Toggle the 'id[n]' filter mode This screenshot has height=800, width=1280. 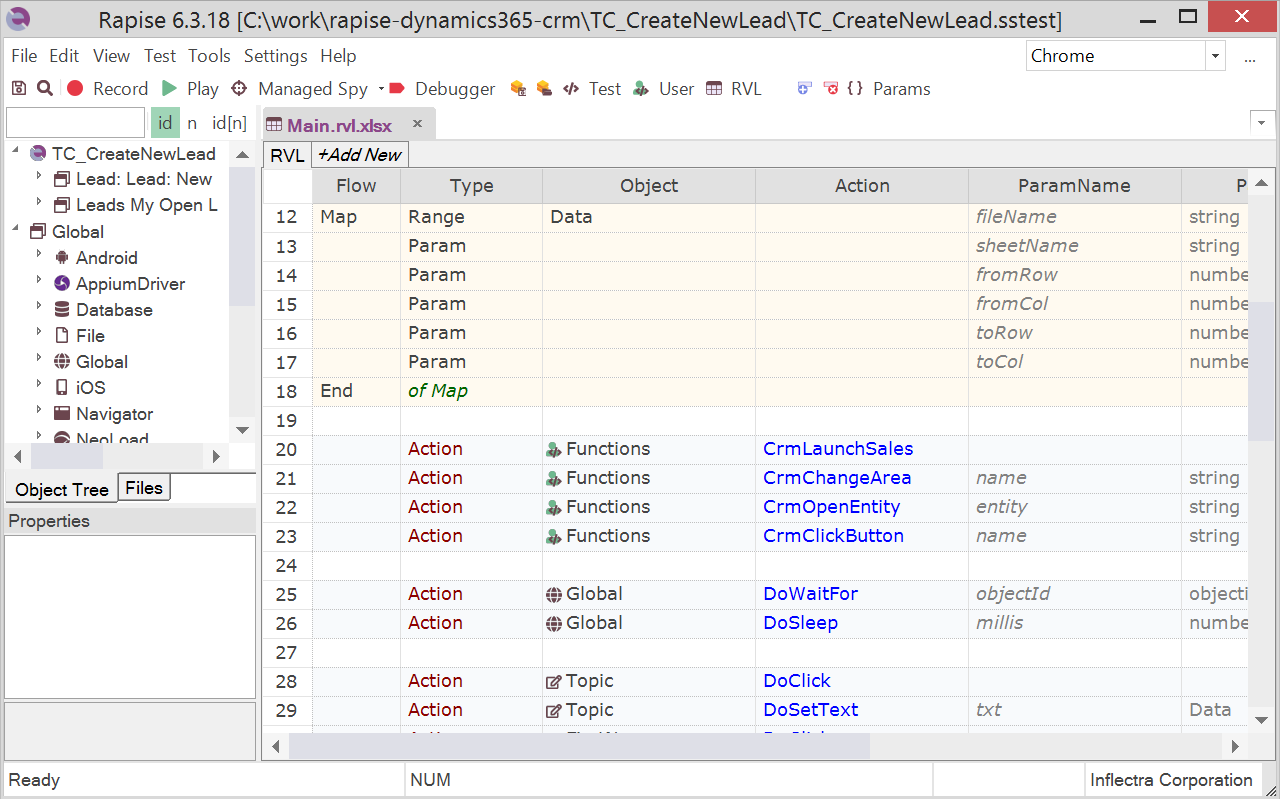[x=229, y=123]
